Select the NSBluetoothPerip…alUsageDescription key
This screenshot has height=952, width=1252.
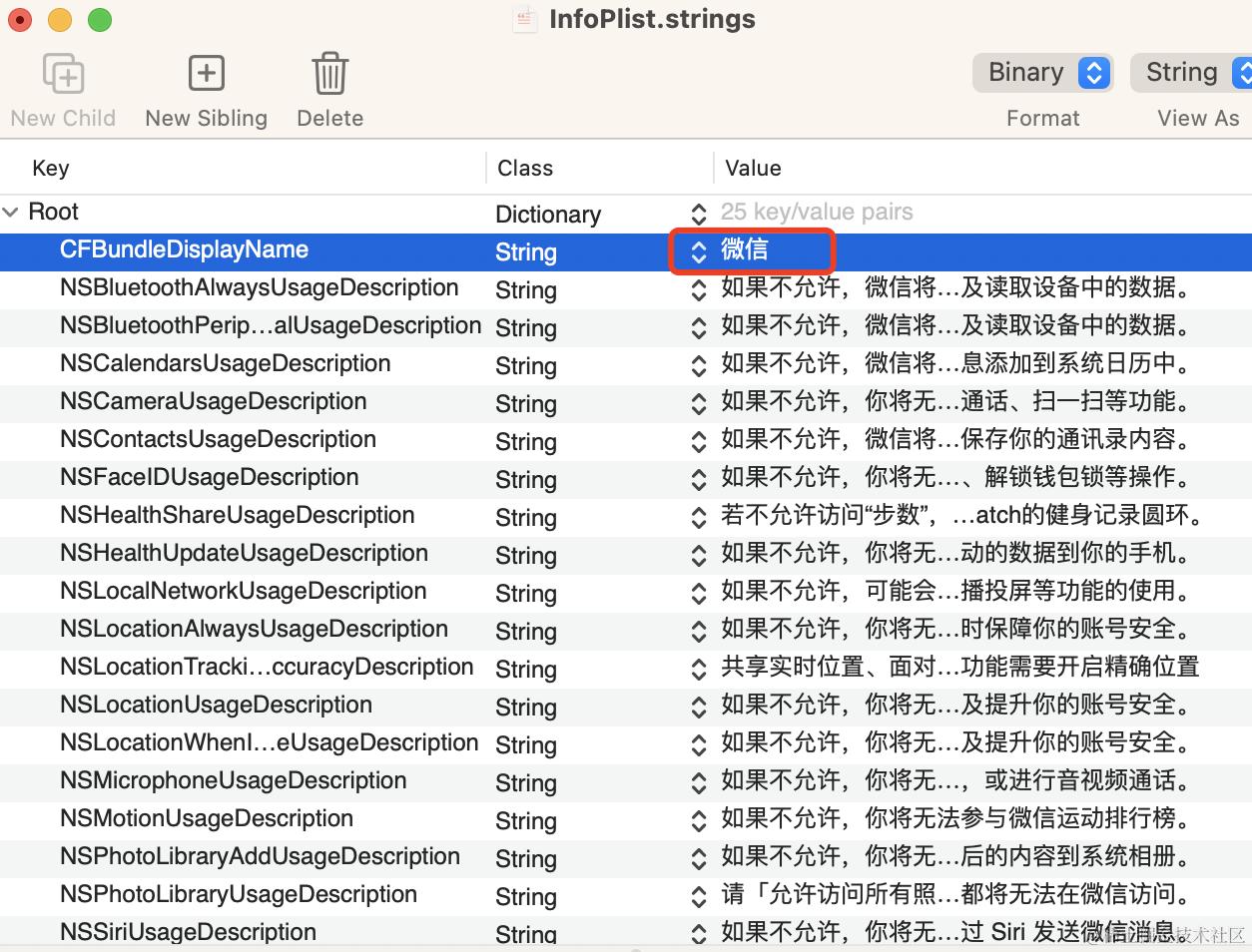[271, 325]
